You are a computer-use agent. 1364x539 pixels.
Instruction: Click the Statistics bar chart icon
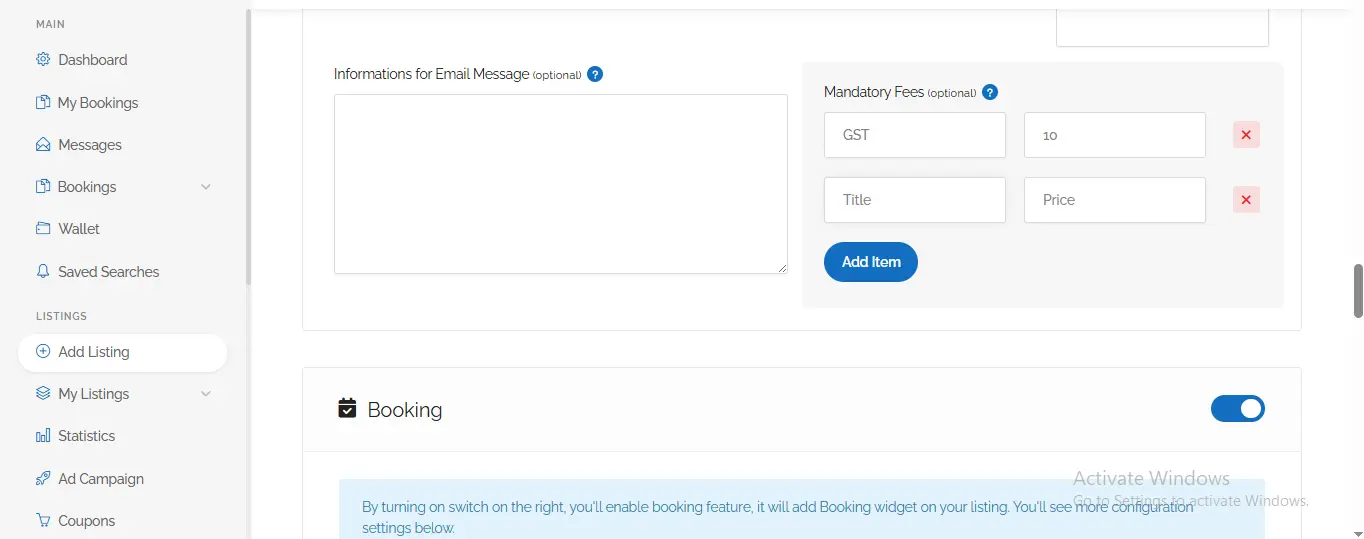click(x=43, y=436)
